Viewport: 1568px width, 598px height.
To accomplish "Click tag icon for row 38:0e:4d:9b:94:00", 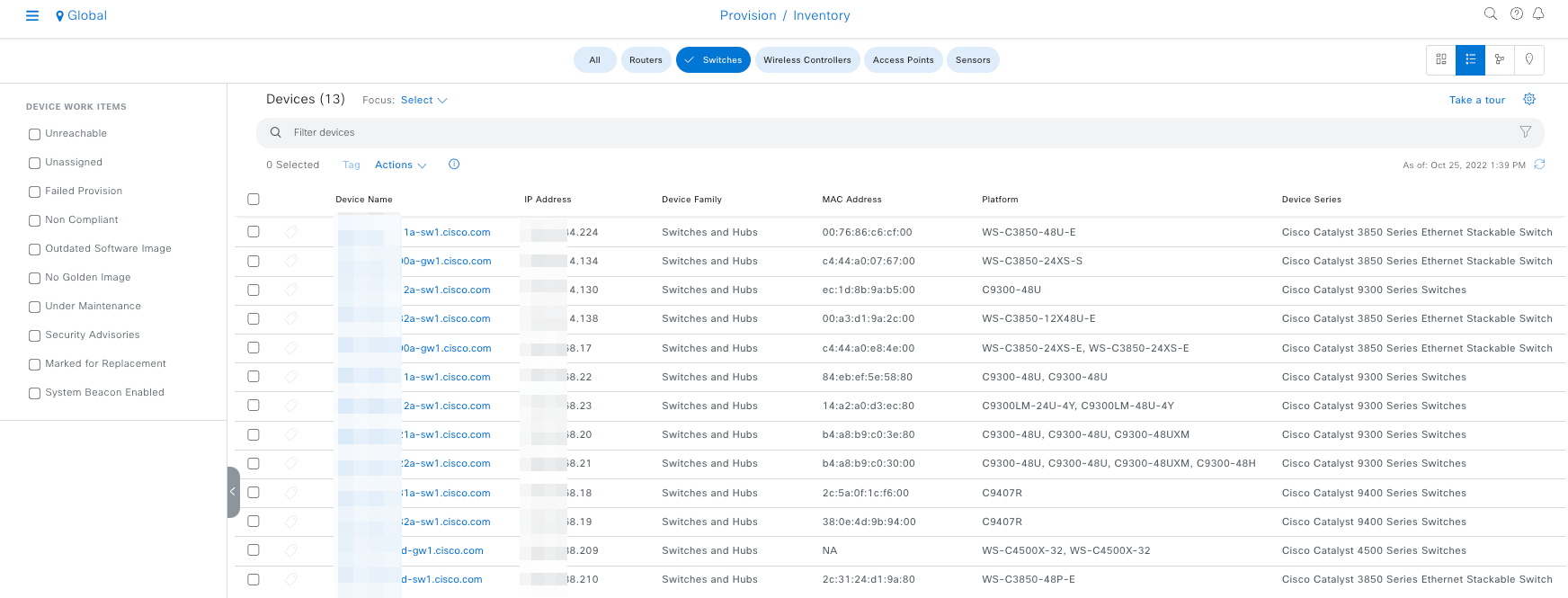I will pos(291,522).
